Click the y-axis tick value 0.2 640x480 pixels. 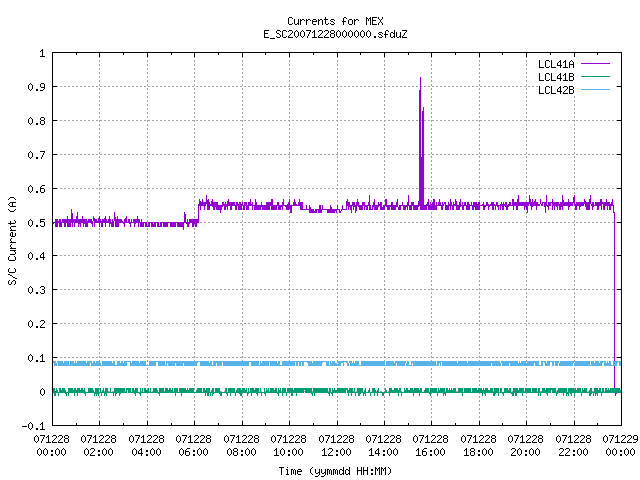[36, 324]
